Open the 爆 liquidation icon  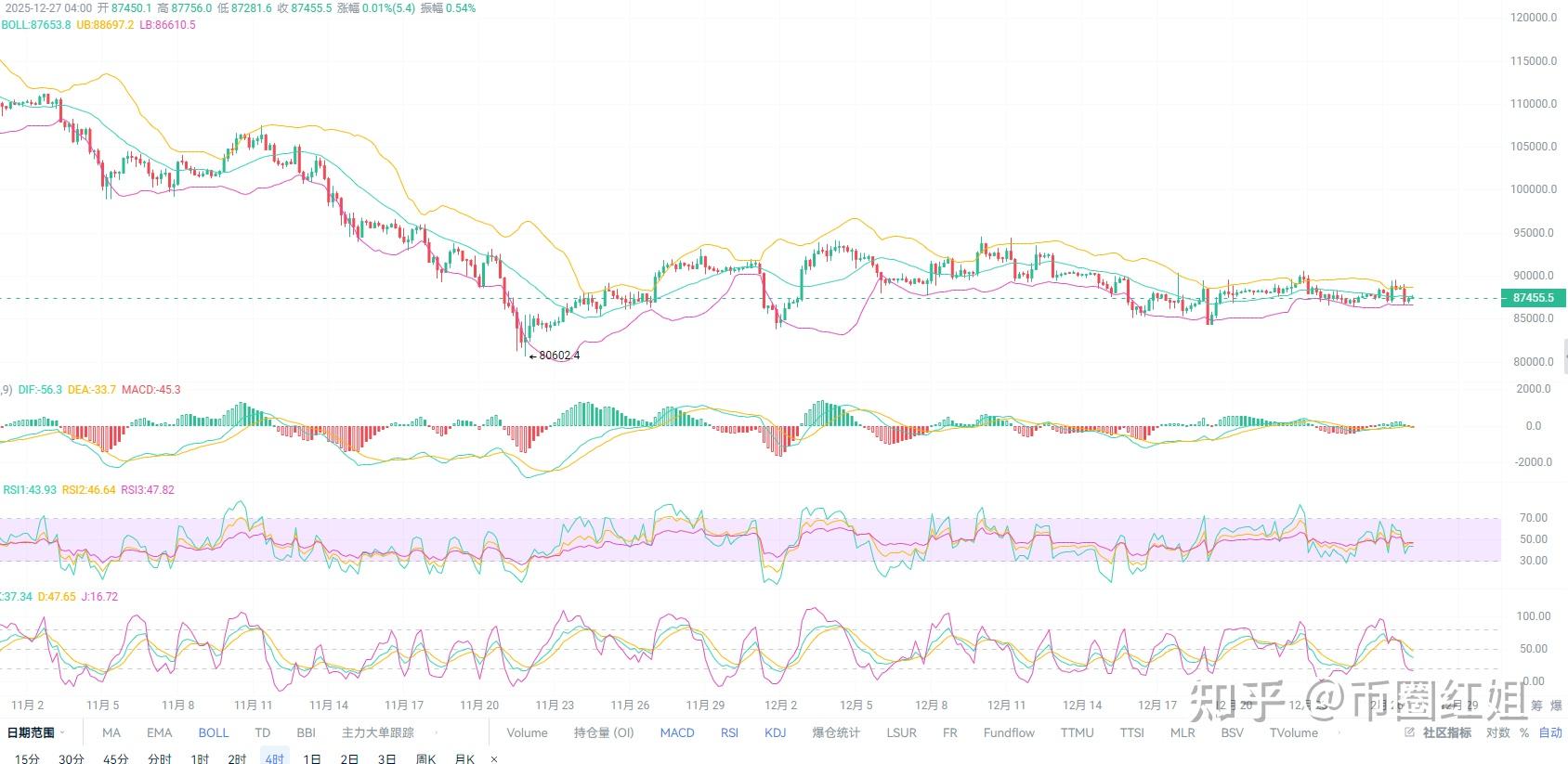1556,706
